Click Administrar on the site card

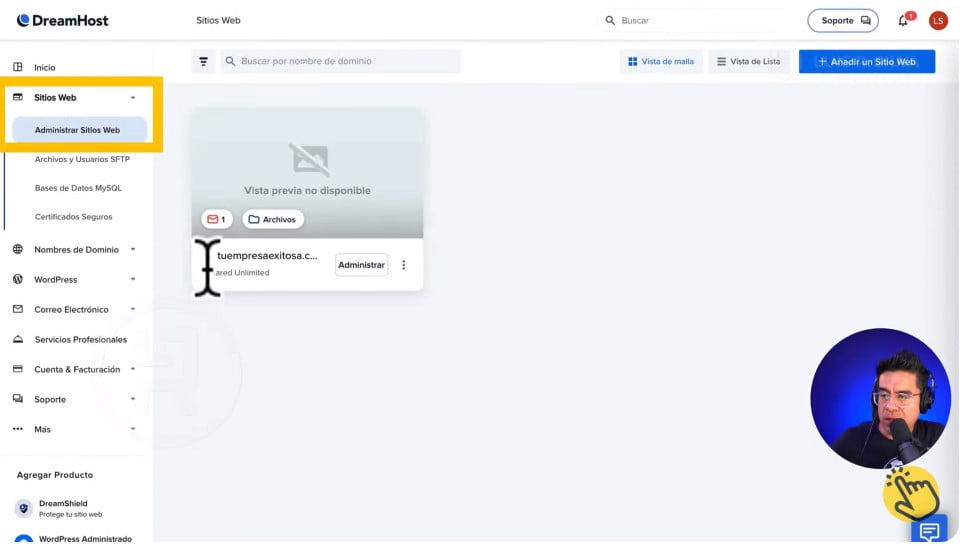361,265
